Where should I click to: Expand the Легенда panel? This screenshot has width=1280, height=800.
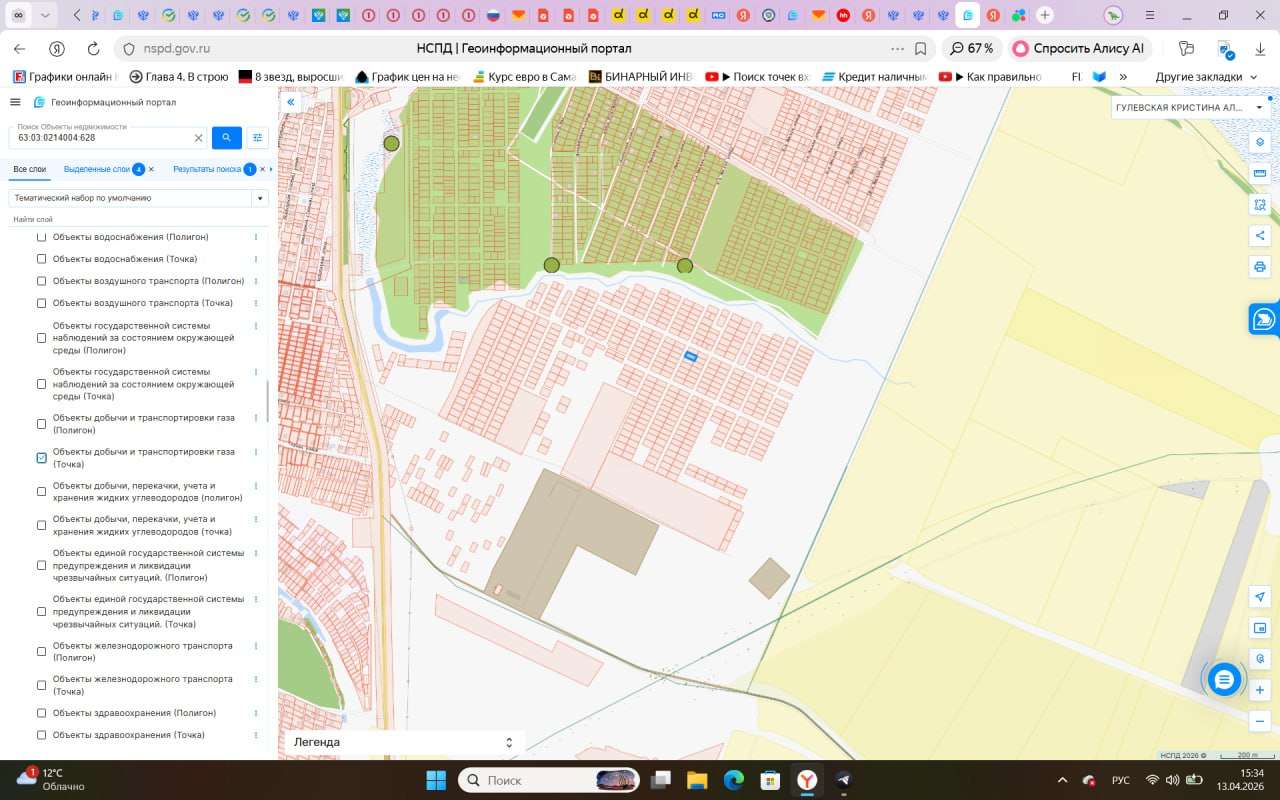tap(402, 742)
